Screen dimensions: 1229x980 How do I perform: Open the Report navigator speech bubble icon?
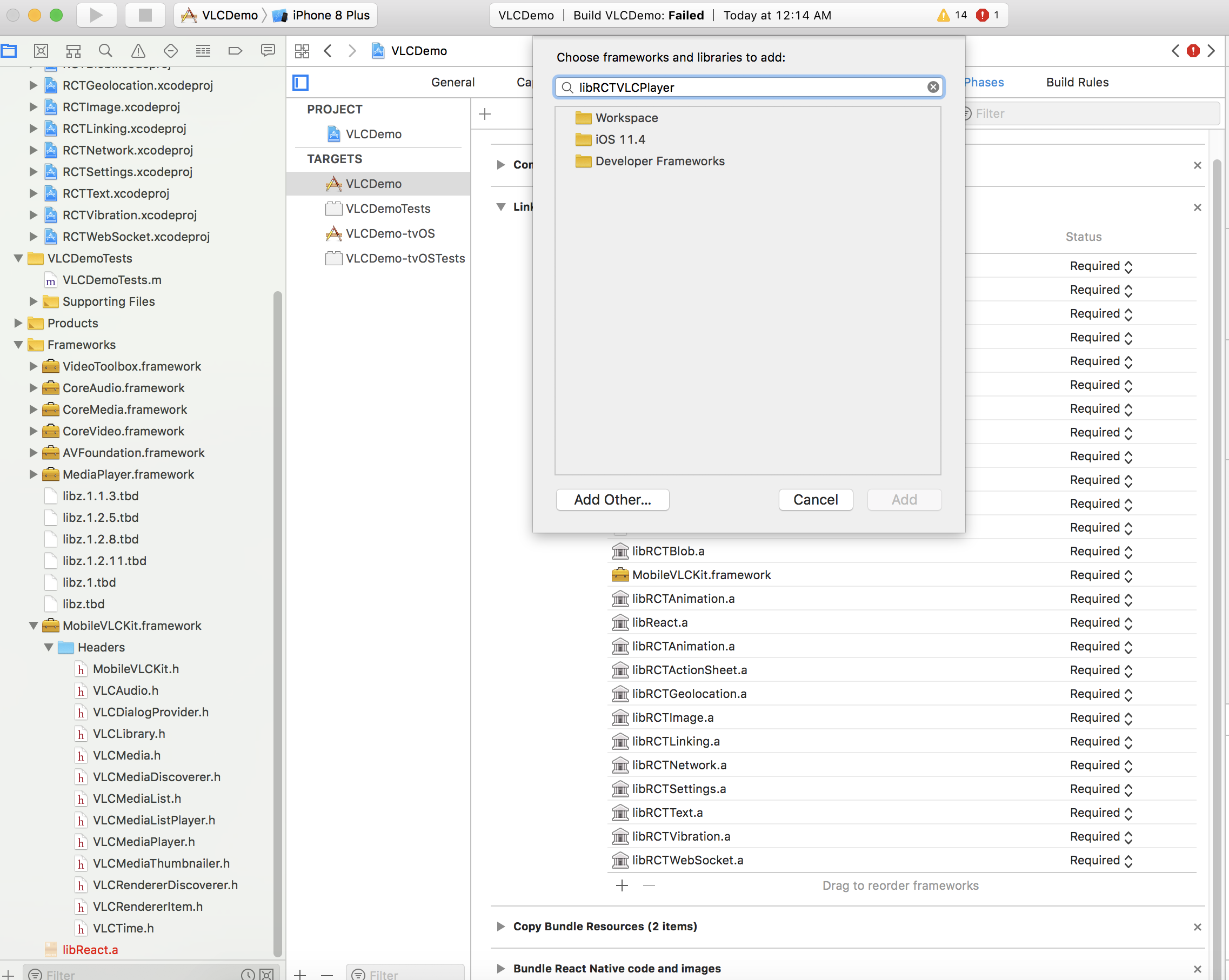268,50
